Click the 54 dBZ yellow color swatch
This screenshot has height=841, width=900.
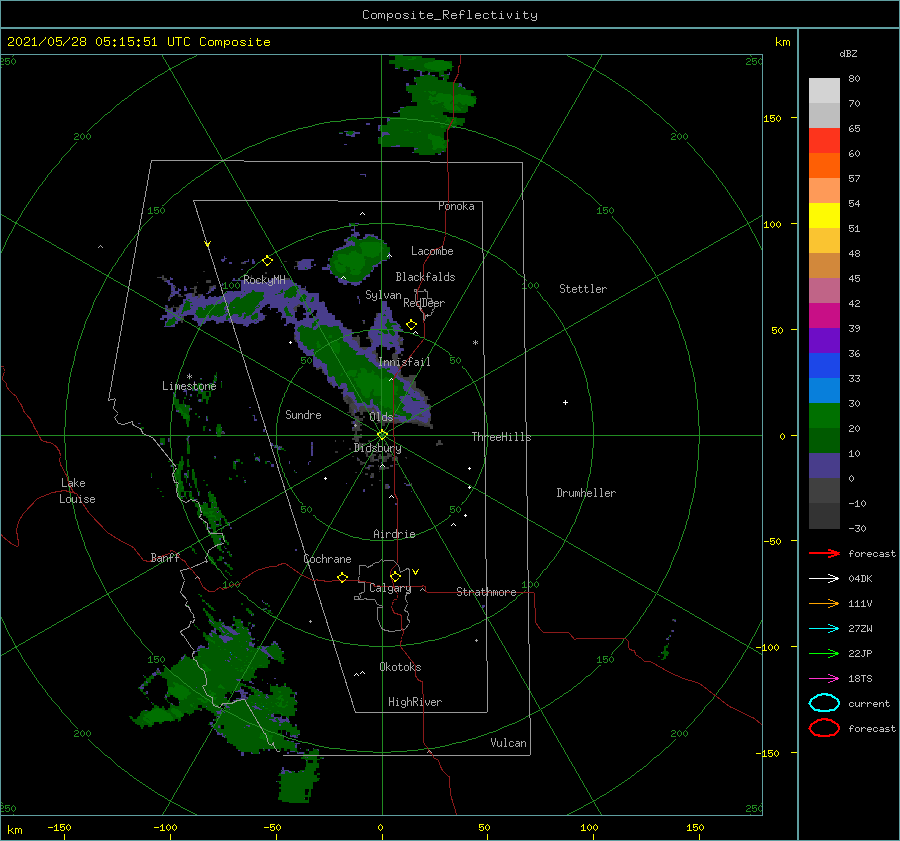click(824, 215)
